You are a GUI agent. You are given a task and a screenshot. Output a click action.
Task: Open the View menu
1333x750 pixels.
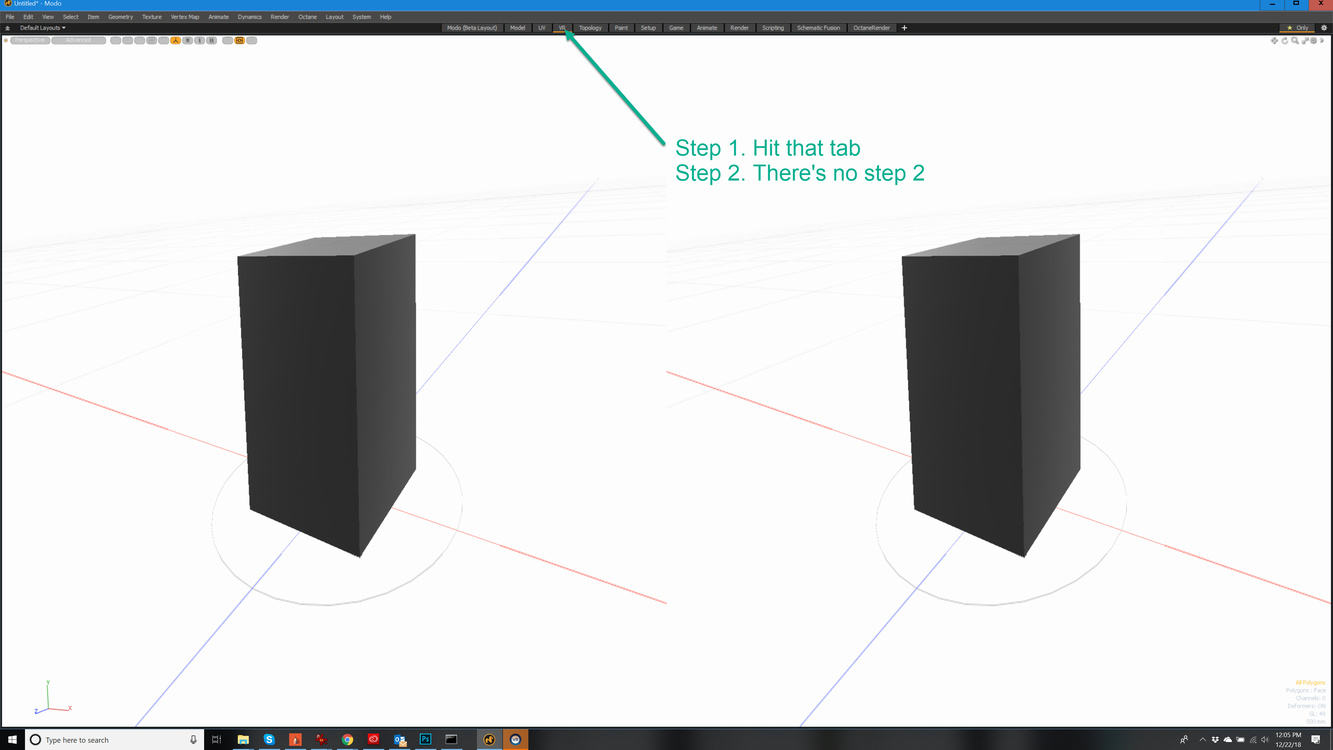pyautogui.click(x=48, y=17)
